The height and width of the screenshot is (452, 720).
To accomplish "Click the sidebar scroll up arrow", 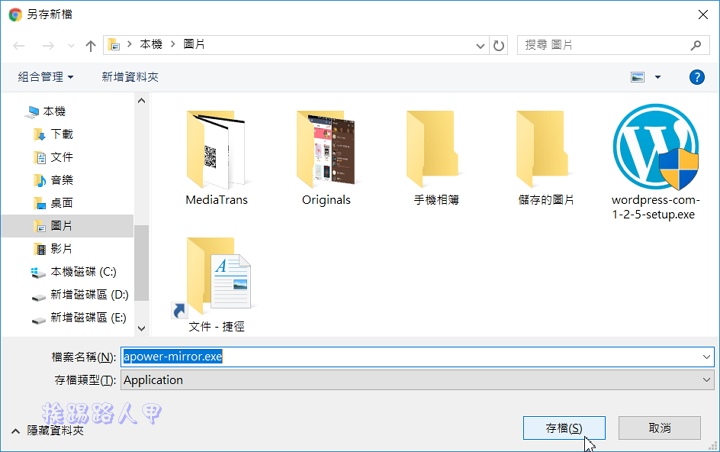I will point(141,101).
